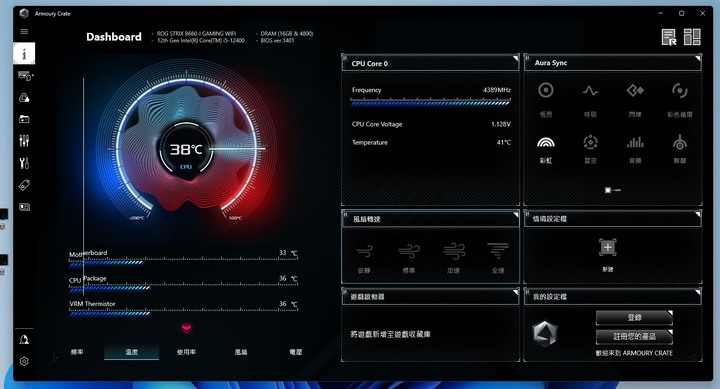Click the '將遊戲新增至遊戲收藏庫' text
This screenshot has width=720, height=389.
click(x=391, y=334)
